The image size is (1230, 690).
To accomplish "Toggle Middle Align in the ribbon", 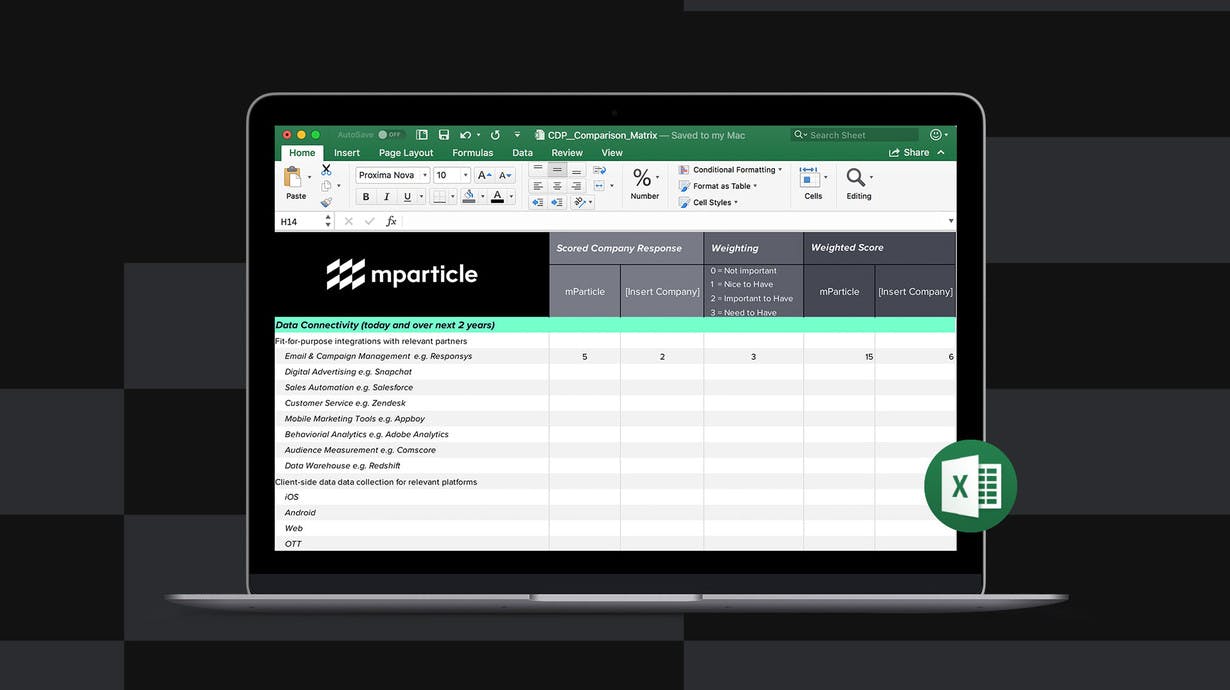I will tap(557, 170).
